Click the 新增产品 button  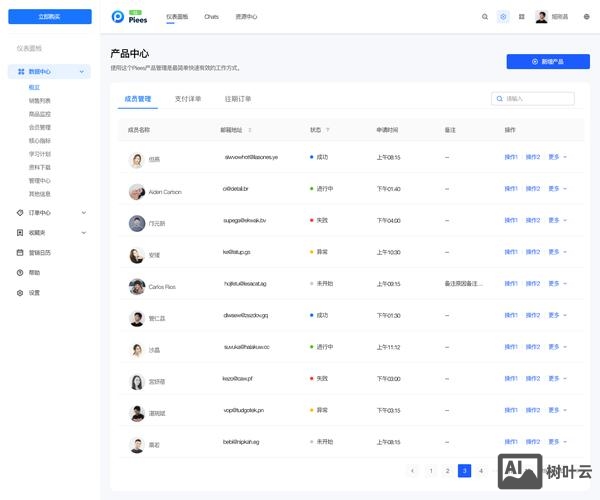[x=548, y=61]
